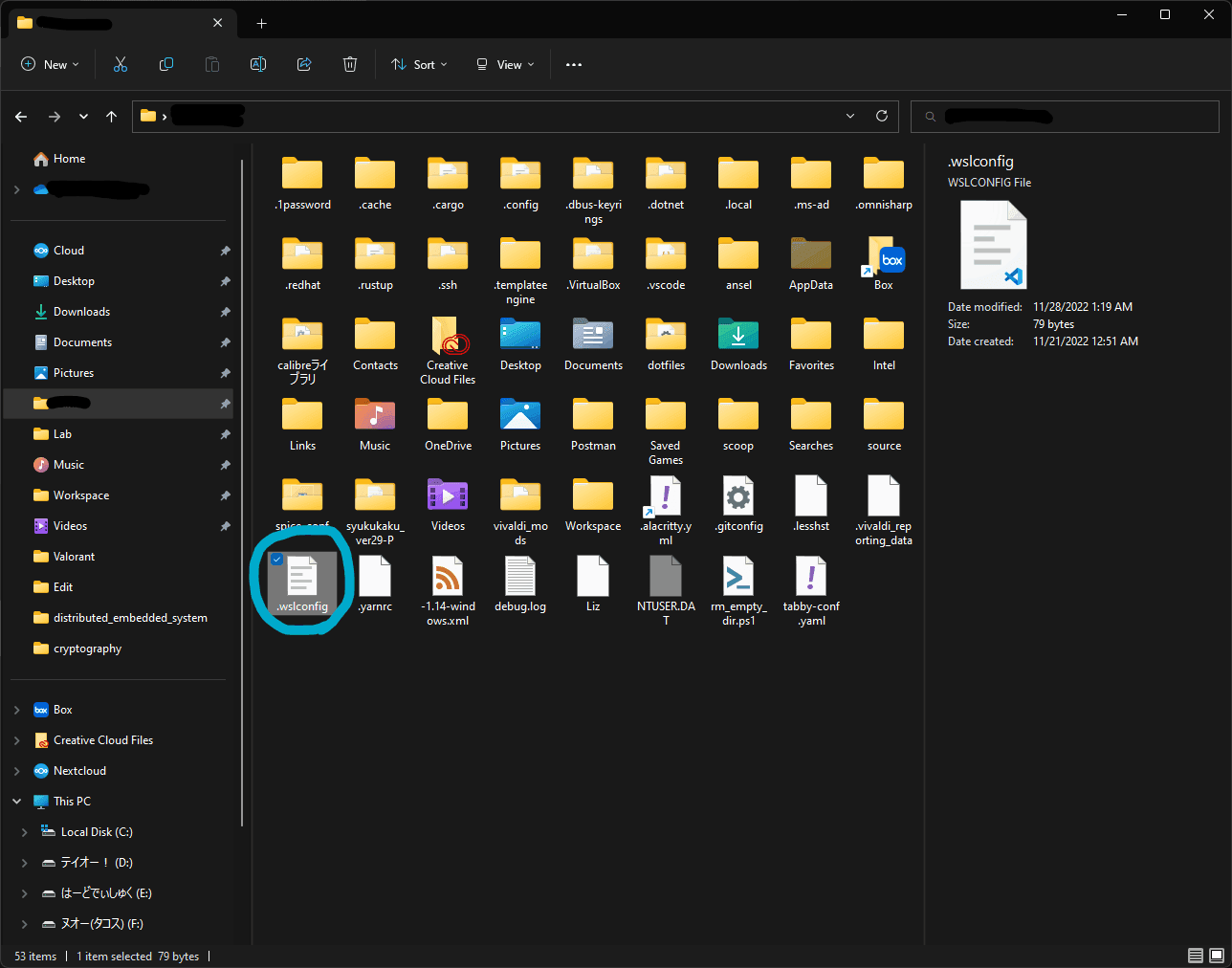This screenshot has width=1232, height=968.
Task: Open the See more ellipsis menu
Action: (574, 65)
